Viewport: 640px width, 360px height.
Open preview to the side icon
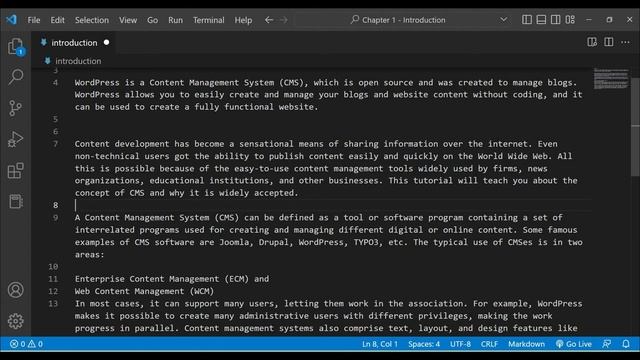[592, 42]
